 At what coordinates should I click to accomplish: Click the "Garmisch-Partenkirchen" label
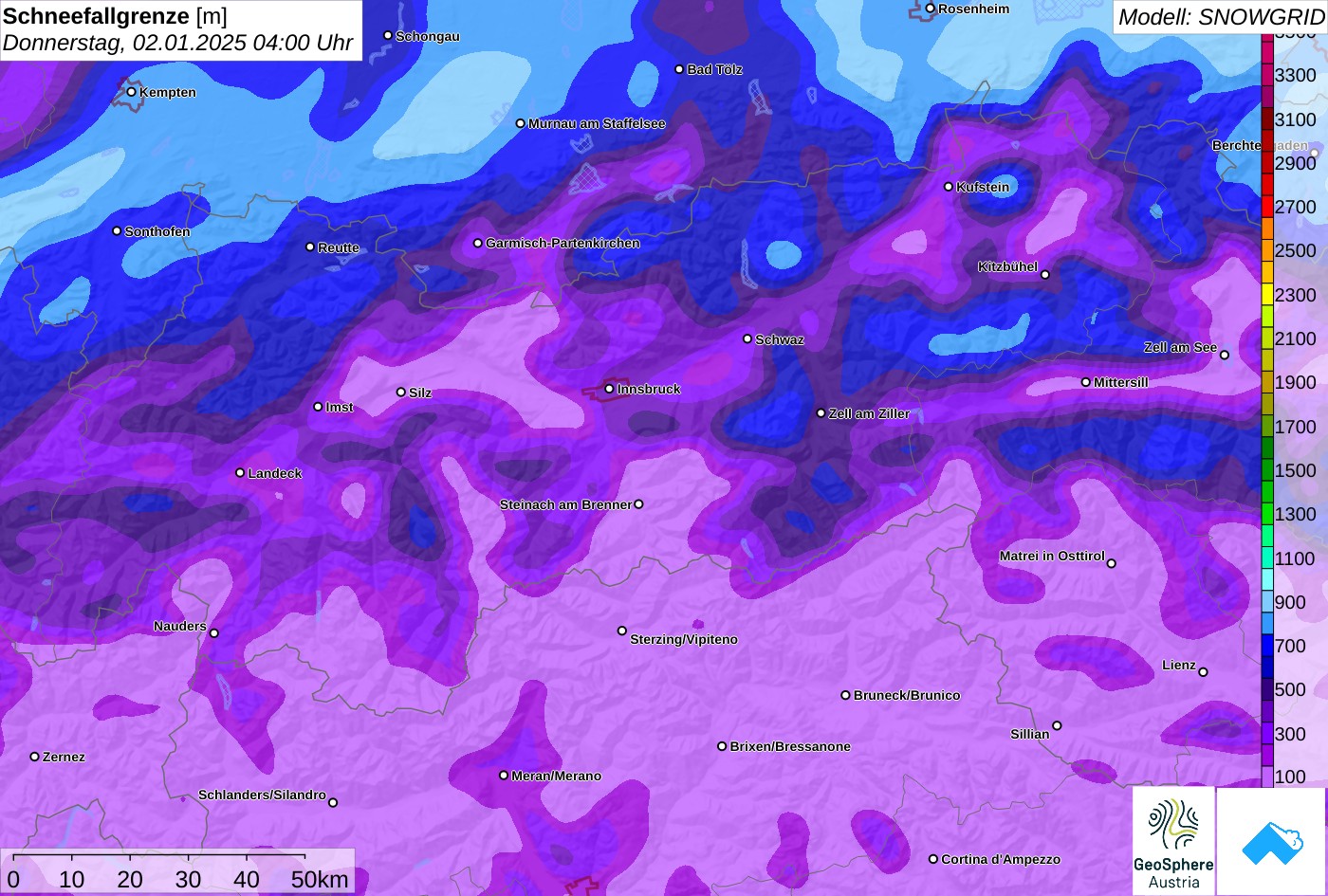[x=563, y=244]
